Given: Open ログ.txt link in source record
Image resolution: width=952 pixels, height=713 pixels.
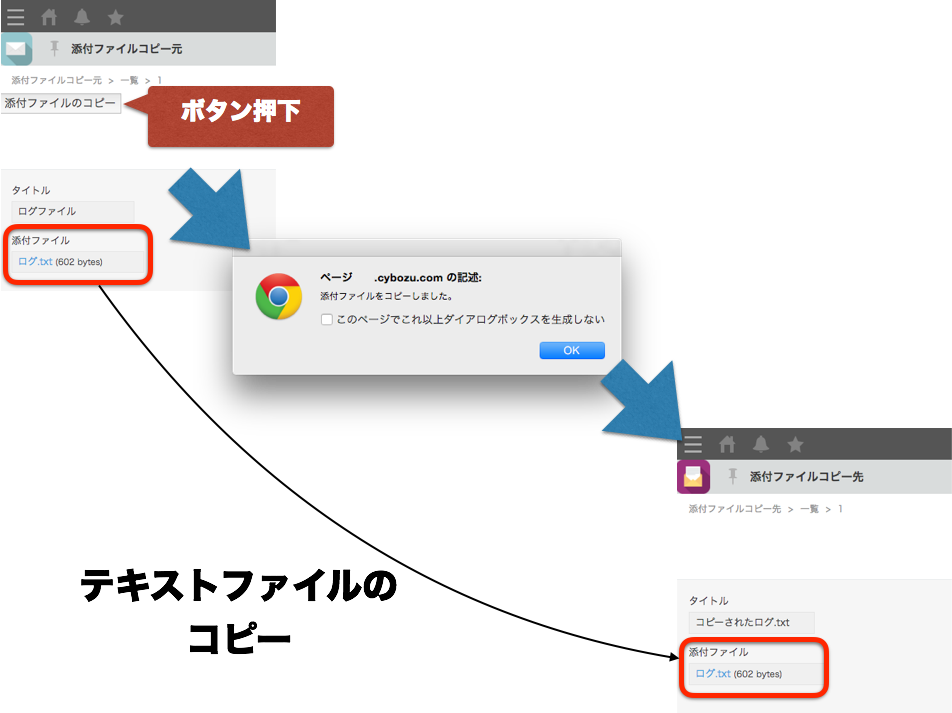Looking at the screenshot, I should pos(35,262).
